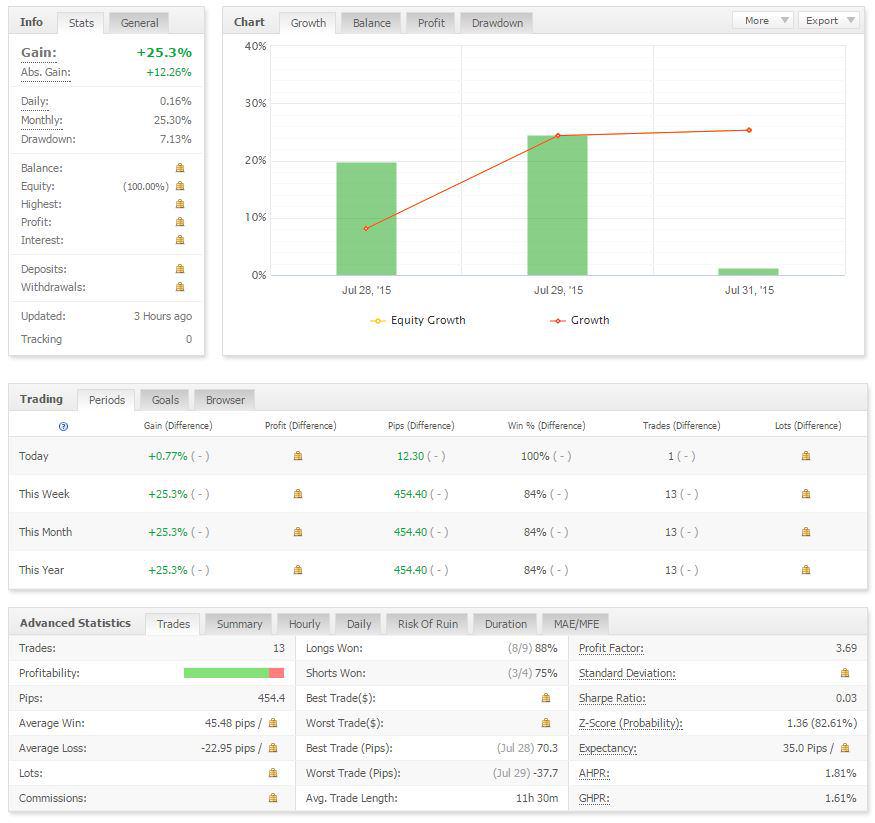The width and height of the screenshot is (875, 823).
Task: Click the Z-Score (Probability) link
Action: 631,723
